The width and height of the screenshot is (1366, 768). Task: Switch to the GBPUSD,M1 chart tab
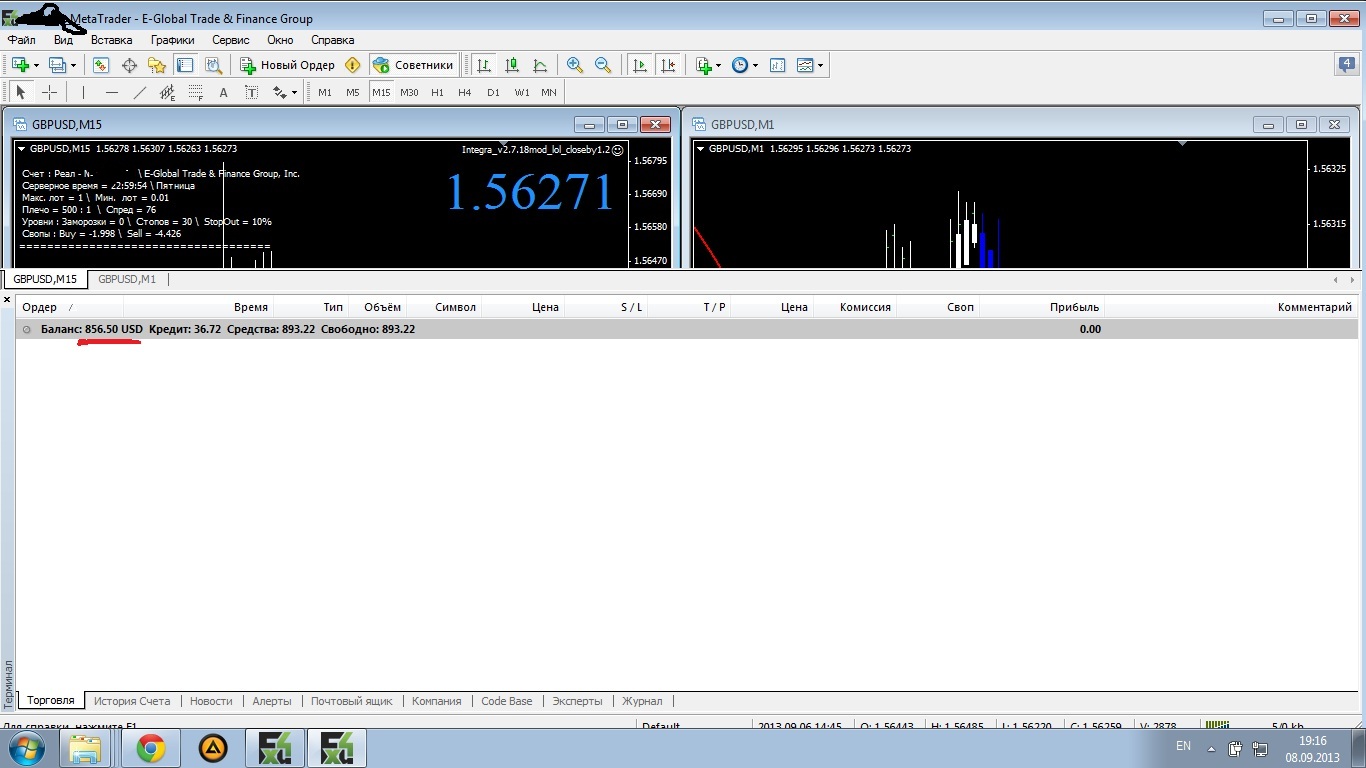(127, 279)
